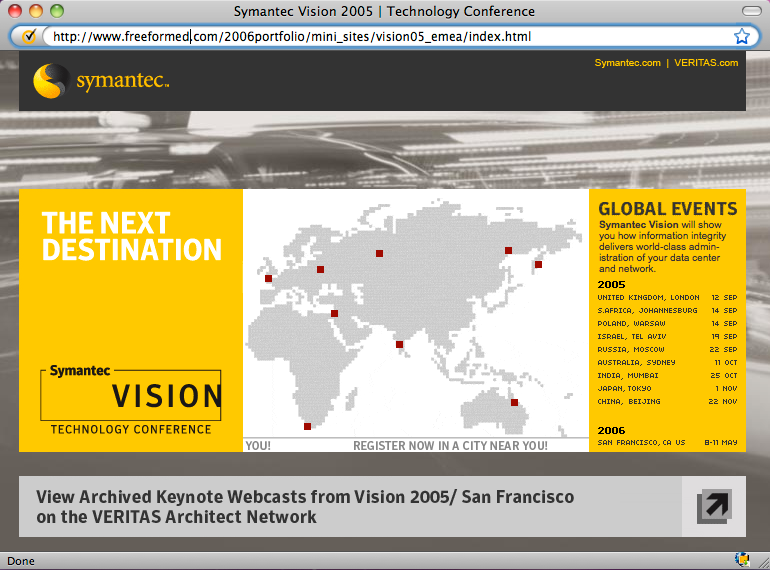The image size is (770, 570).
Task: Select S.Africa, Johannesburg 14 Sep event
Action: pyautogui.click(x=667, y=310)
